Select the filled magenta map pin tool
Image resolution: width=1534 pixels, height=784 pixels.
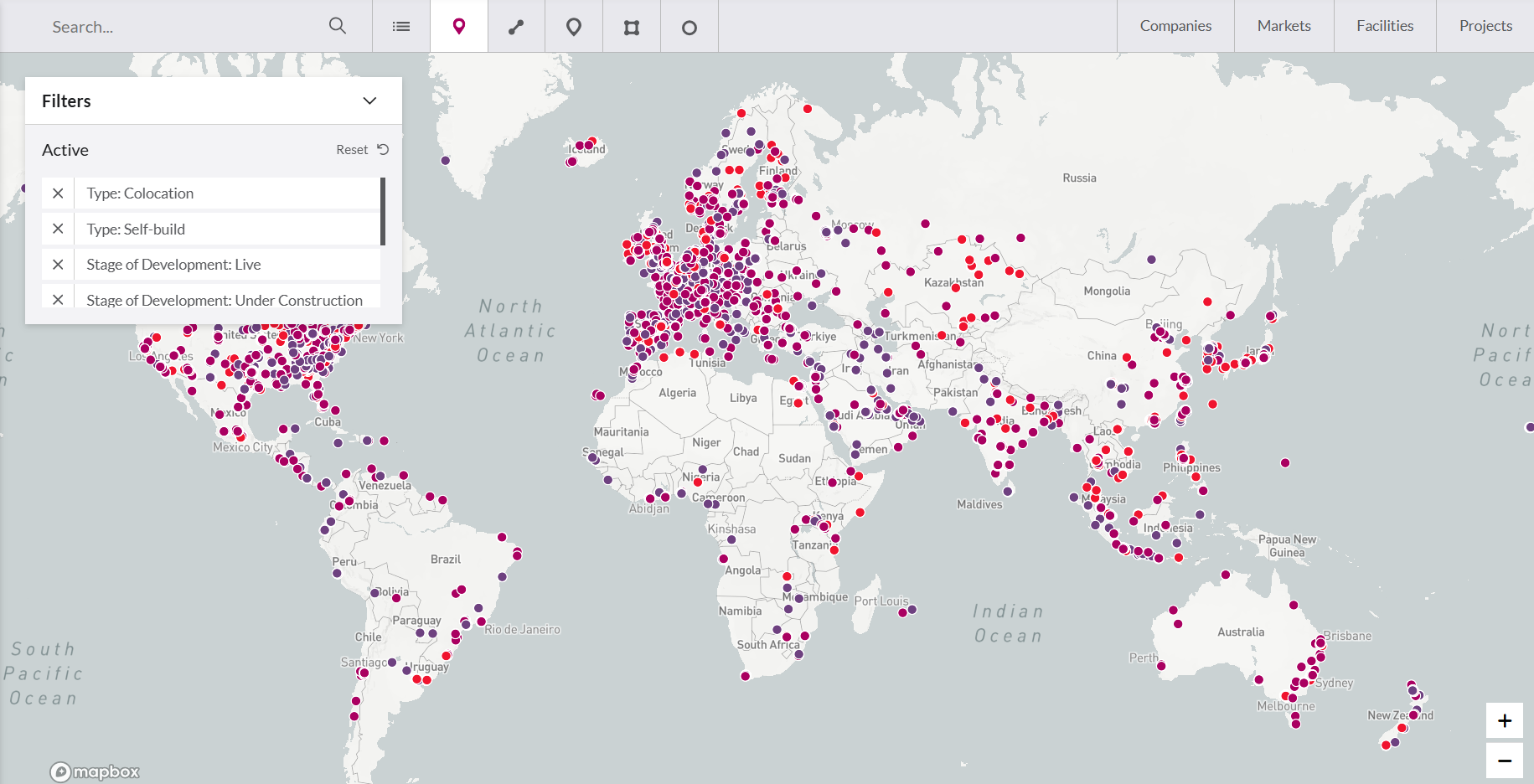point(459,27)
